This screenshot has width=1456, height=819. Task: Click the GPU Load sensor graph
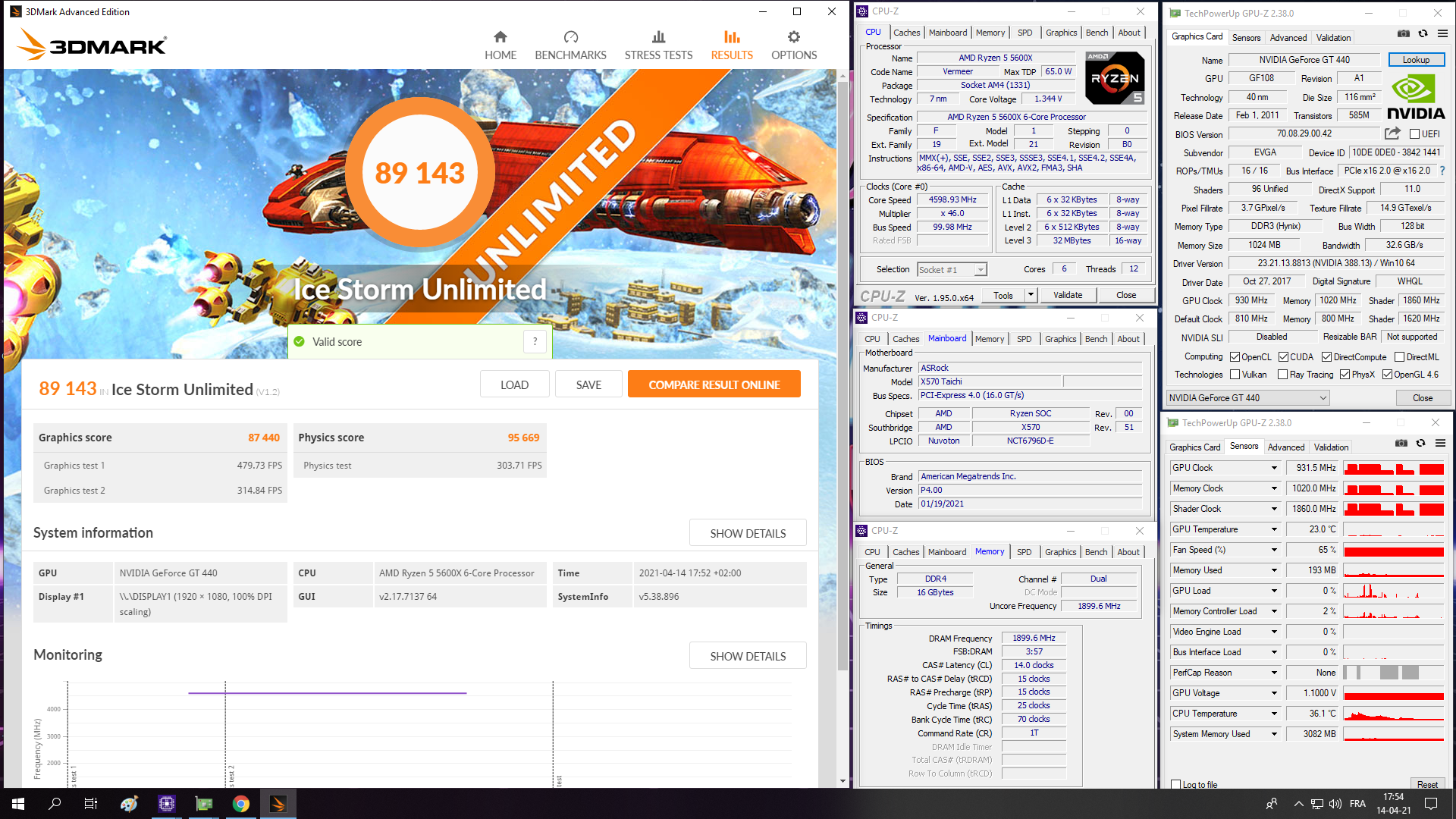[x=1393, y=591]
